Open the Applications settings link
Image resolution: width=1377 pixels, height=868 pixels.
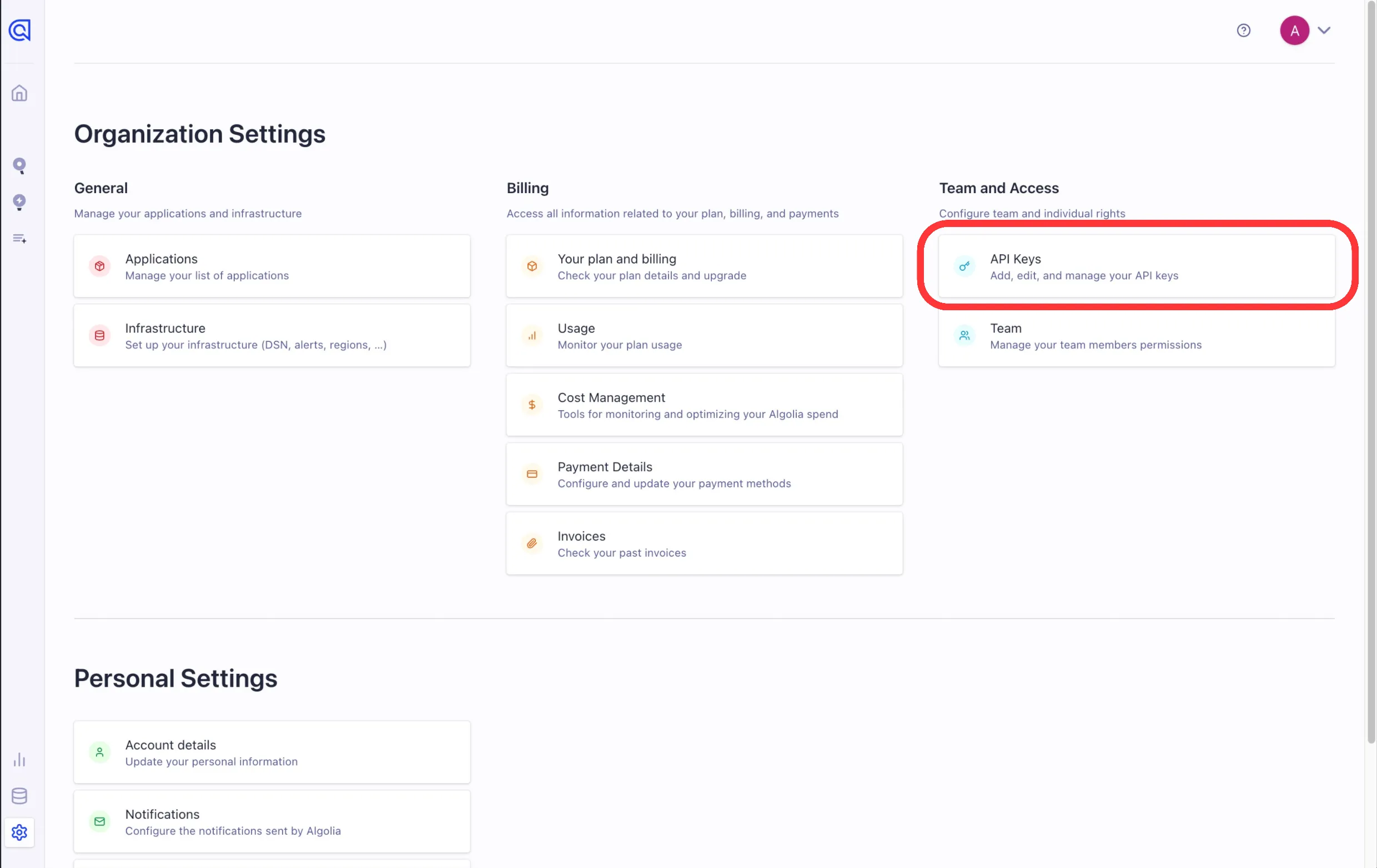[272, 266]
